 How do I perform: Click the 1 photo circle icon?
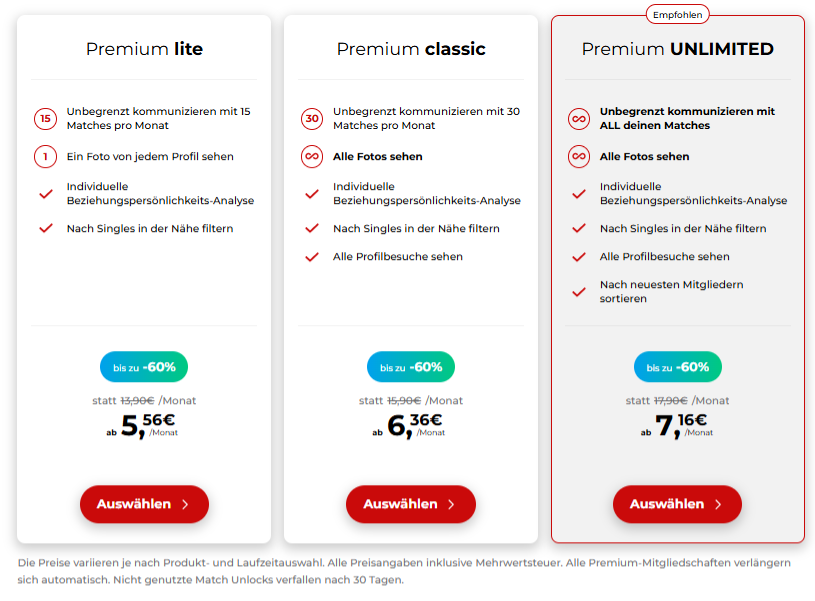coord(45,156)
